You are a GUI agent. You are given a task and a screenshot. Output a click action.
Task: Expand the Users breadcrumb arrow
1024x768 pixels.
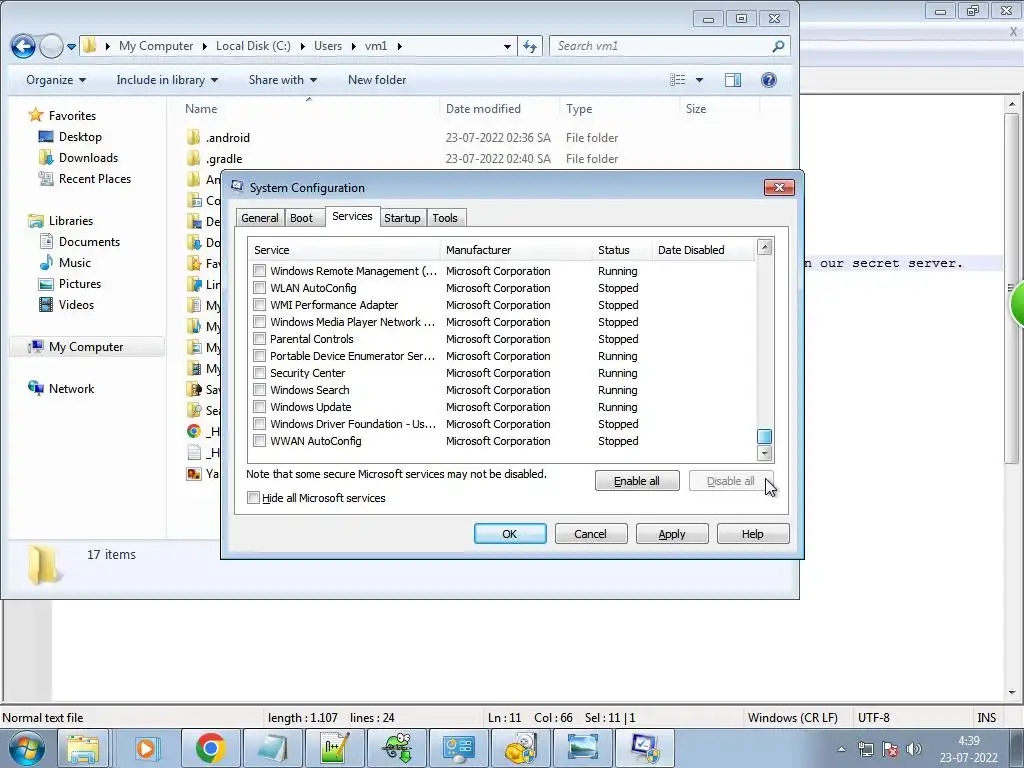pyautogui.click(x=353, y=46)
